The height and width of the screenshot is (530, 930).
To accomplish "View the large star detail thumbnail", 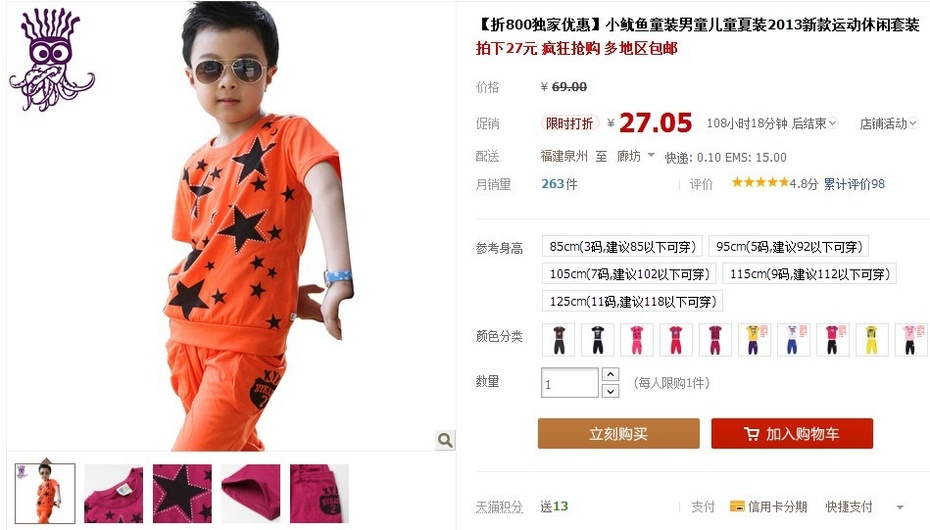I will click(x=182, y=493).
